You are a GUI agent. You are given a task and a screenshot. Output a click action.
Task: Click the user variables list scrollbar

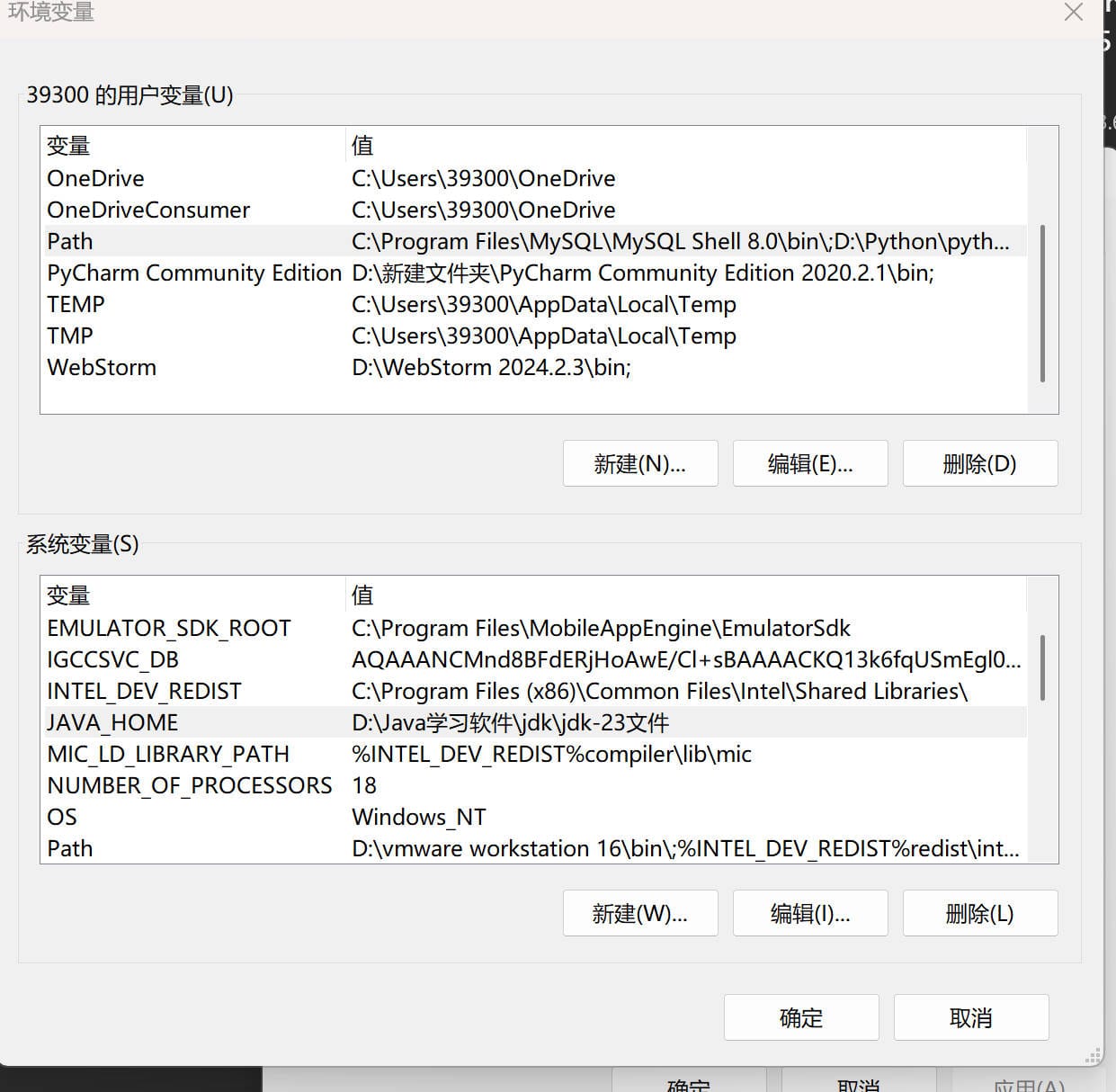pos(1042,303)
